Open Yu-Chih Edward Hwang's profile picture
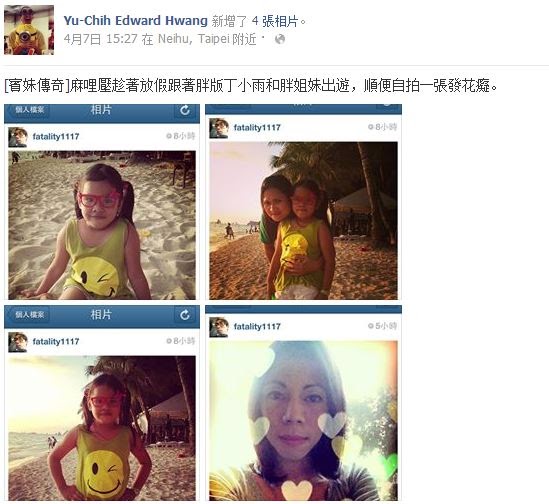The height and width of the screenshot is (504, 549). click(29, 30)
